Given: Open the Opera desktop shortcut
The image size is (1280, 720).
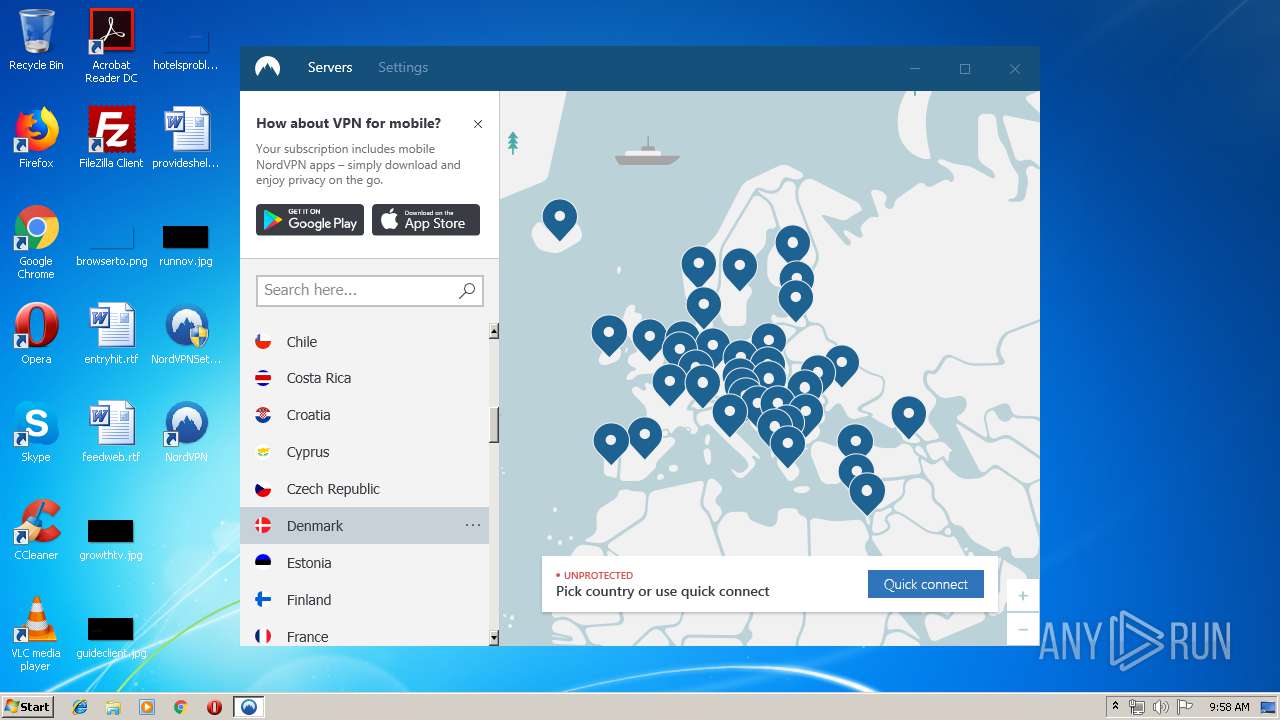Looking at the screenshot, I should pyautogui.click(x=36, y=334).
